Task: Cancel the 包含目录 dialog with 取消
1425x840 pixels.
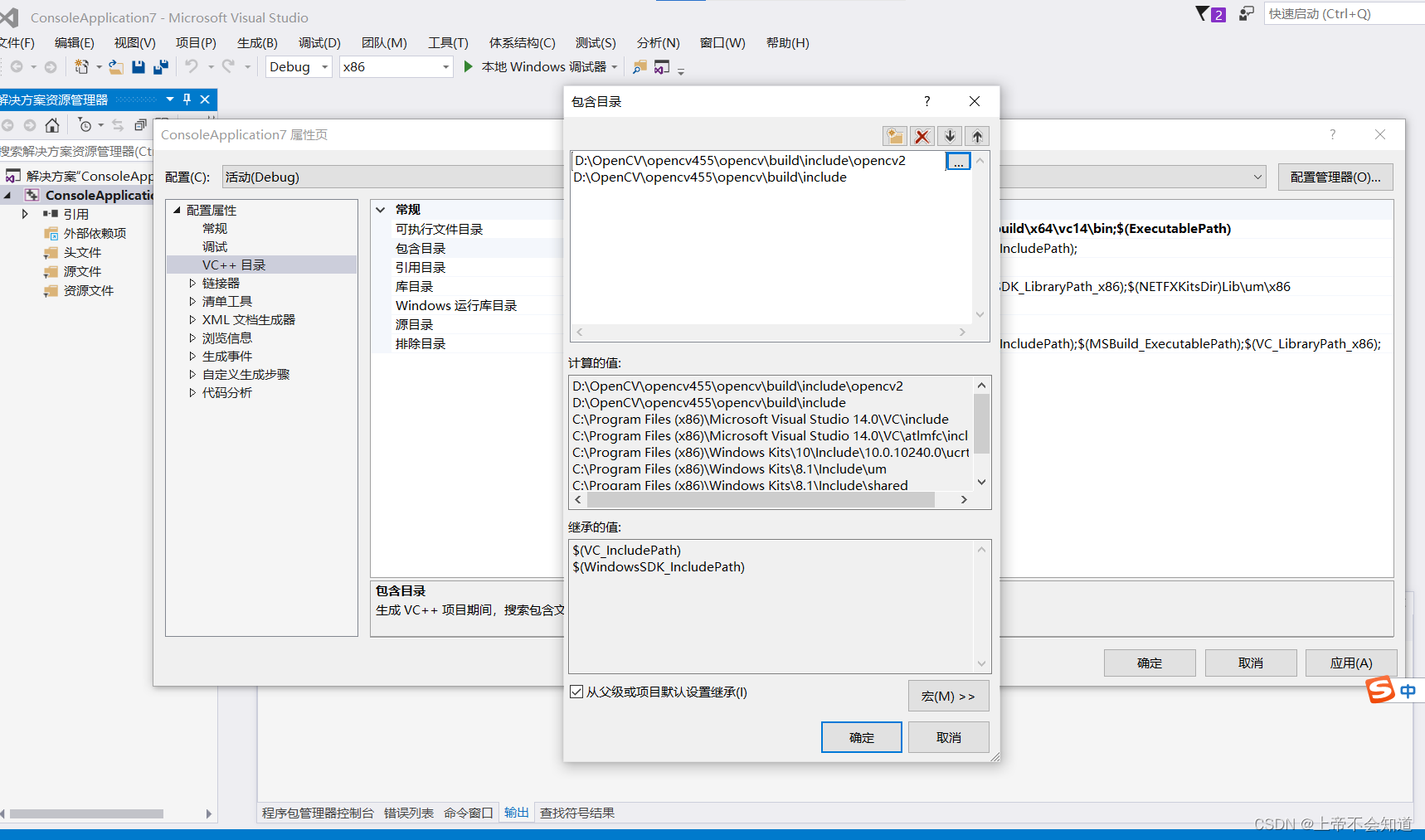Action: tap(949, 737)
